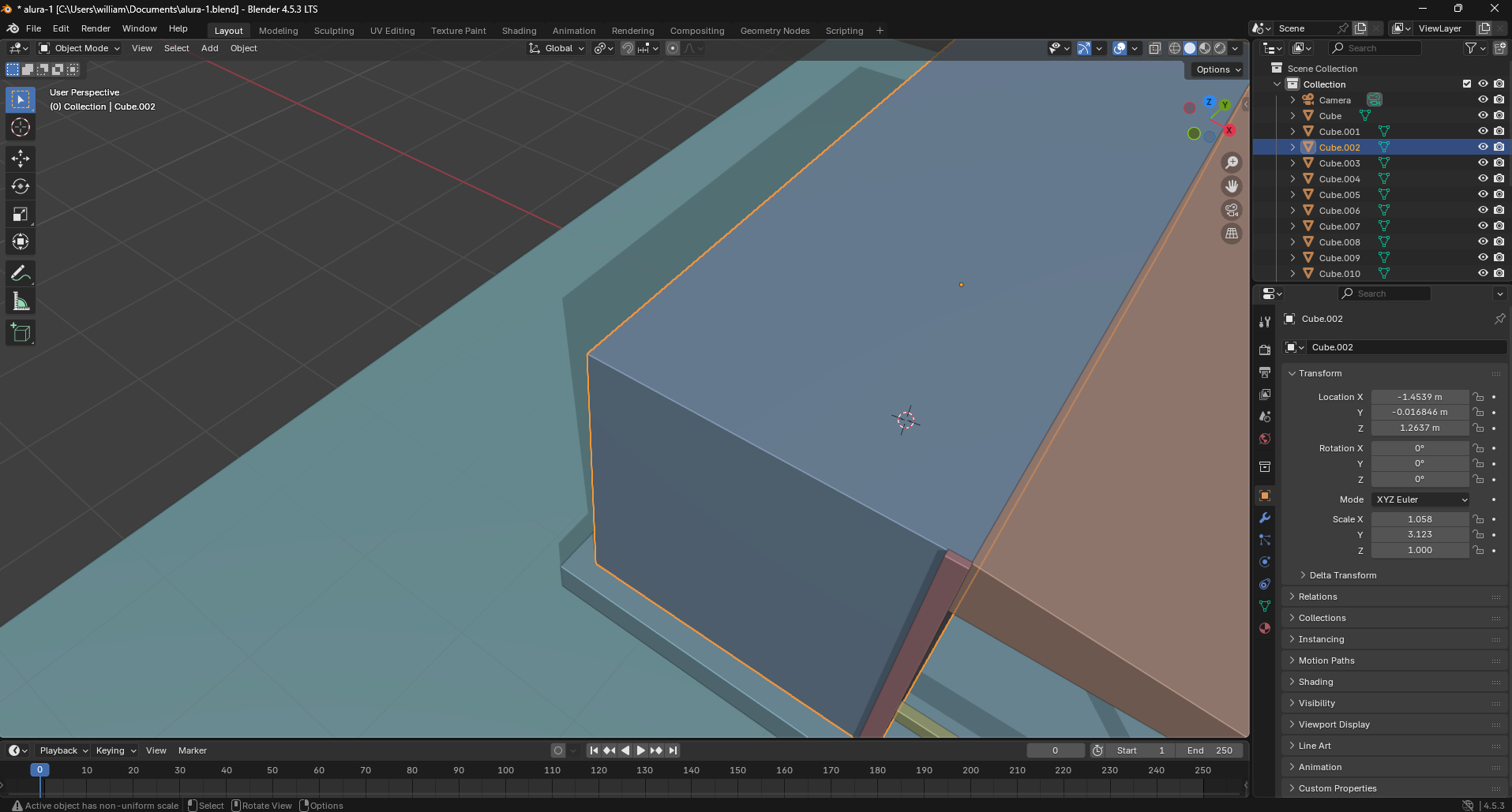Choose the Add Cube tool
Image resolution: width=1512 pixels, height=812 pixels.
pyautogui.click(x=21, y=333)
